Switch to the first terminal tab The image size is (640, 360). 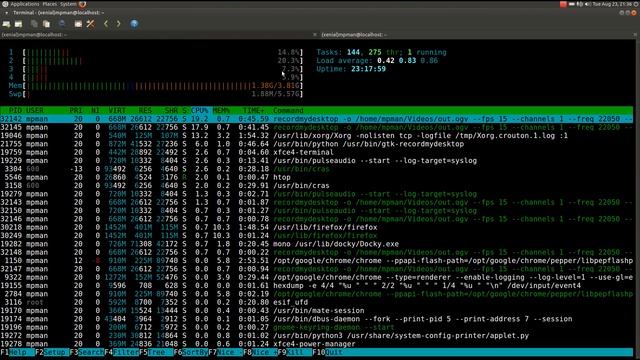click(x=159, y=35)
